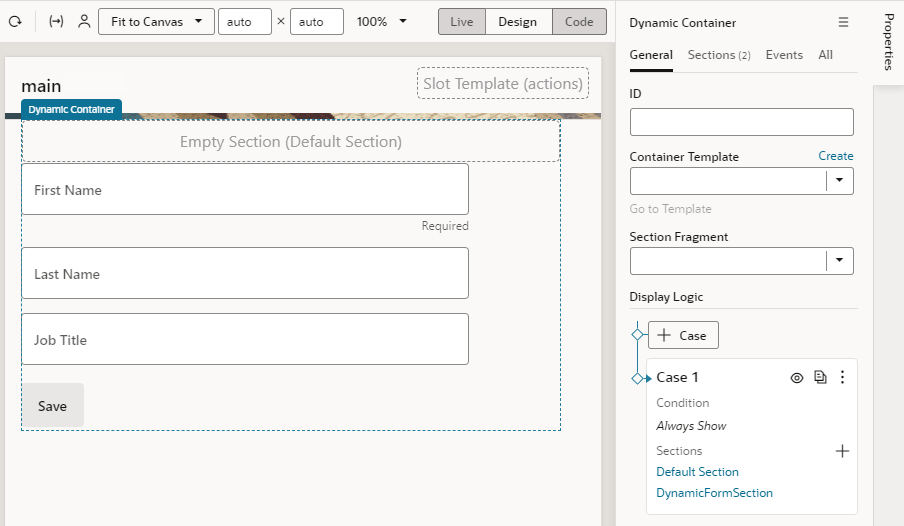Select the Dynamic Container label tag
This screenshot has width=904, height=526.
pyautogui.click(x=71, y=110)
